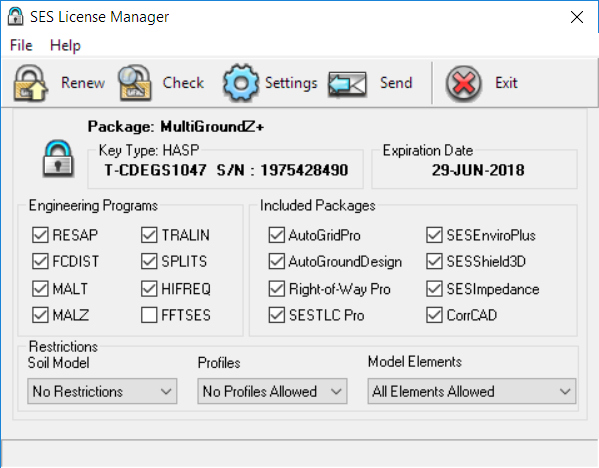599x468 pixels.
Task: Open the Soil Model restrictions dropdown
Action: click(102, 391)
